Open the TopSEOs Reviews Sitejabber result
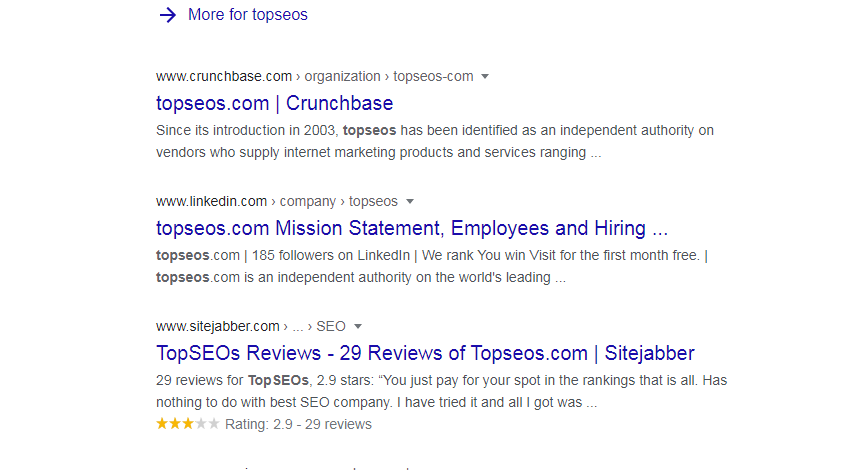Screen dimensions: 859x470 (425, 353)
